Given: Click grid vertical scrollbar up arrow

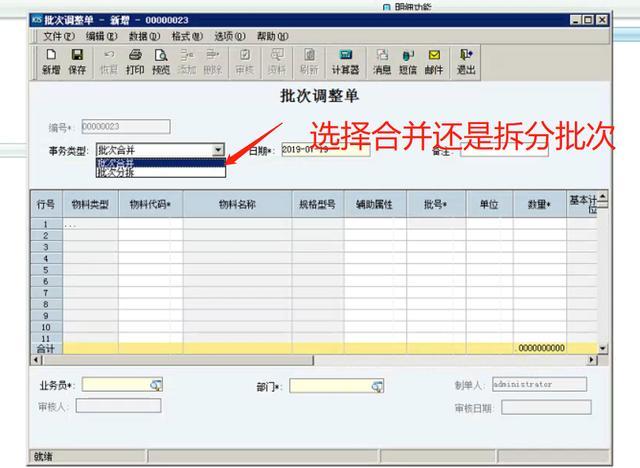Looking at the screenshot, I should tap(603, 196).
